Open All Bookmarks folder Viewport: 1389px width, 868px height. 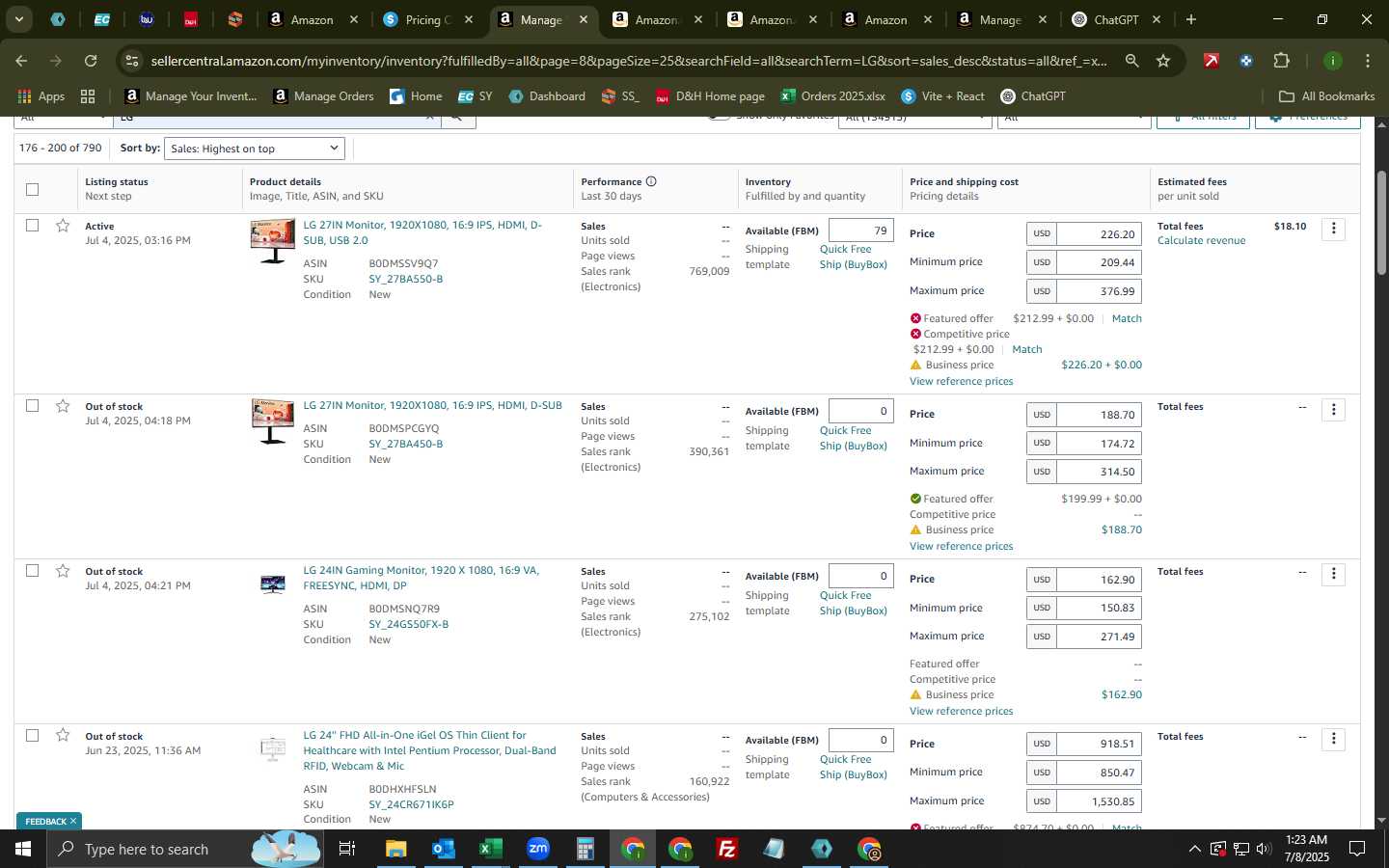coord(1326,96)
